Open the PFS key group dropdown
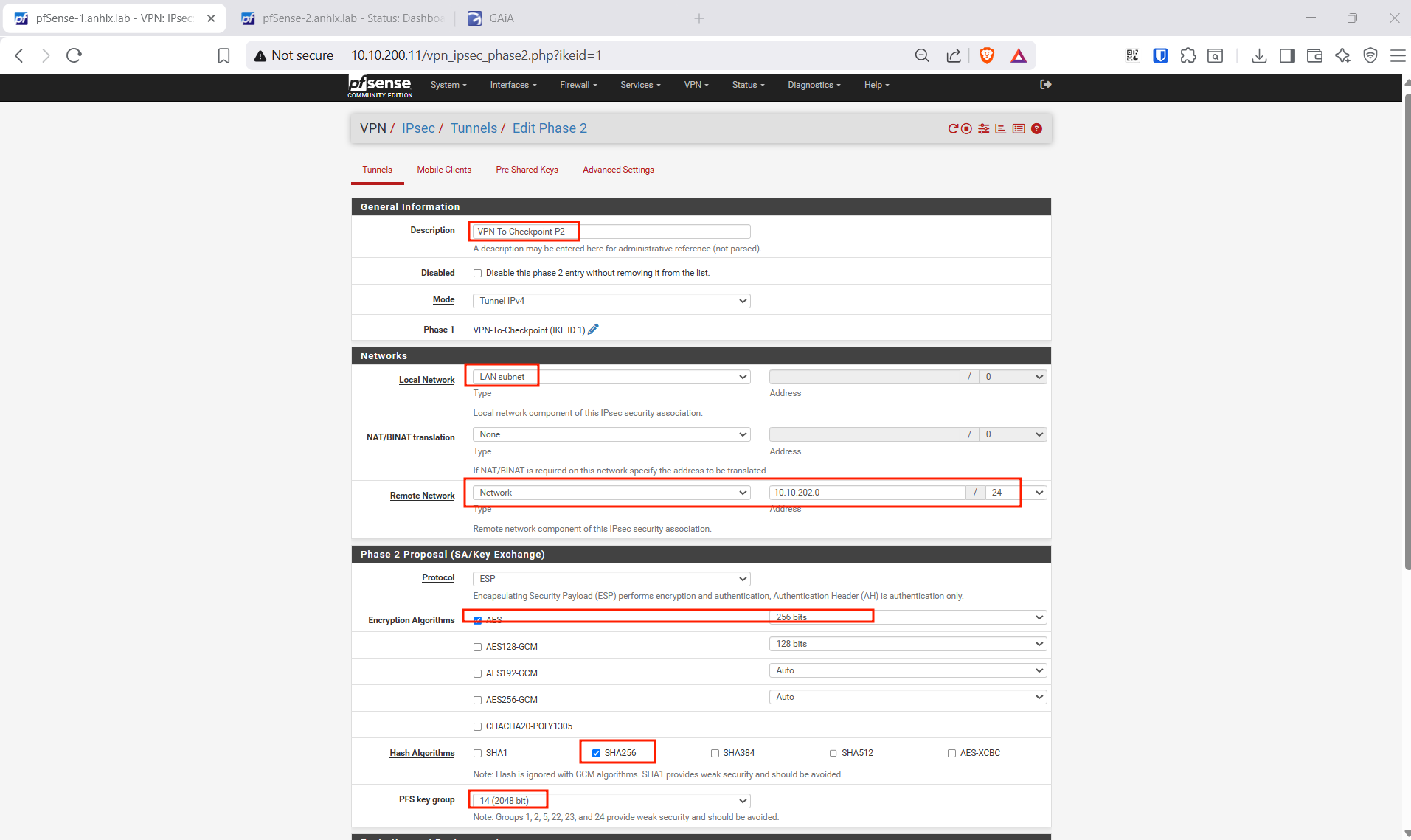The height and width of the screenshot is (840, 1411). click(x=611, y=801)
